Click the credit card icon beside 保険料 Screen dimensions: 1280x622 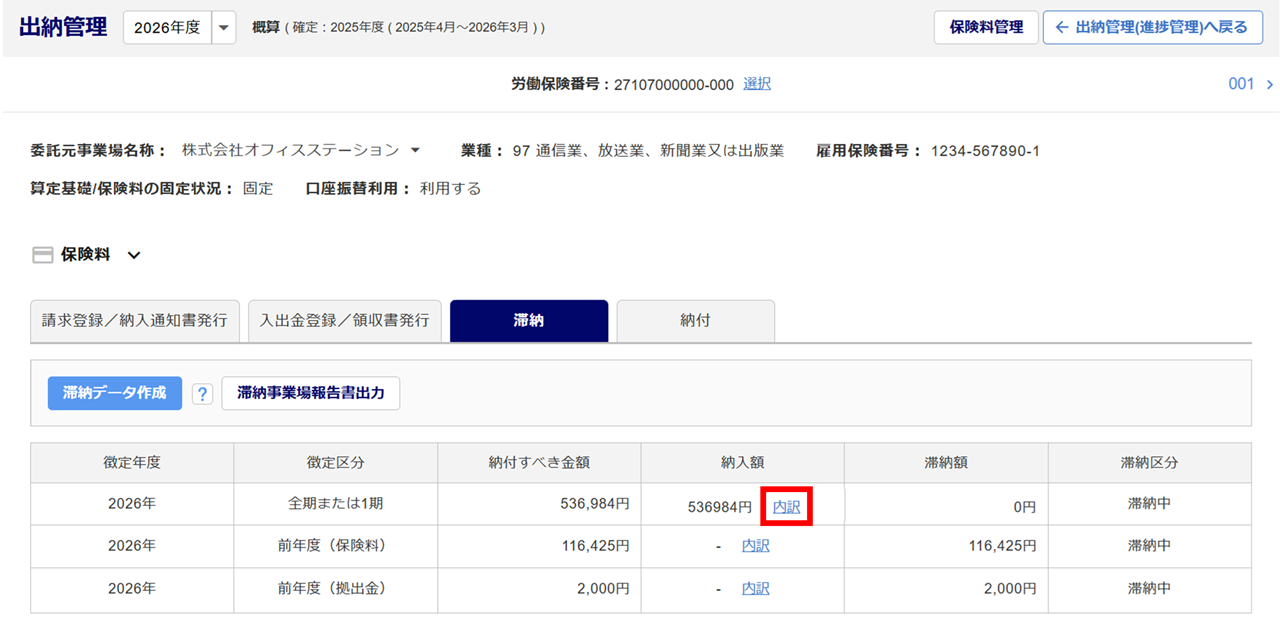[x=43, y=255]
